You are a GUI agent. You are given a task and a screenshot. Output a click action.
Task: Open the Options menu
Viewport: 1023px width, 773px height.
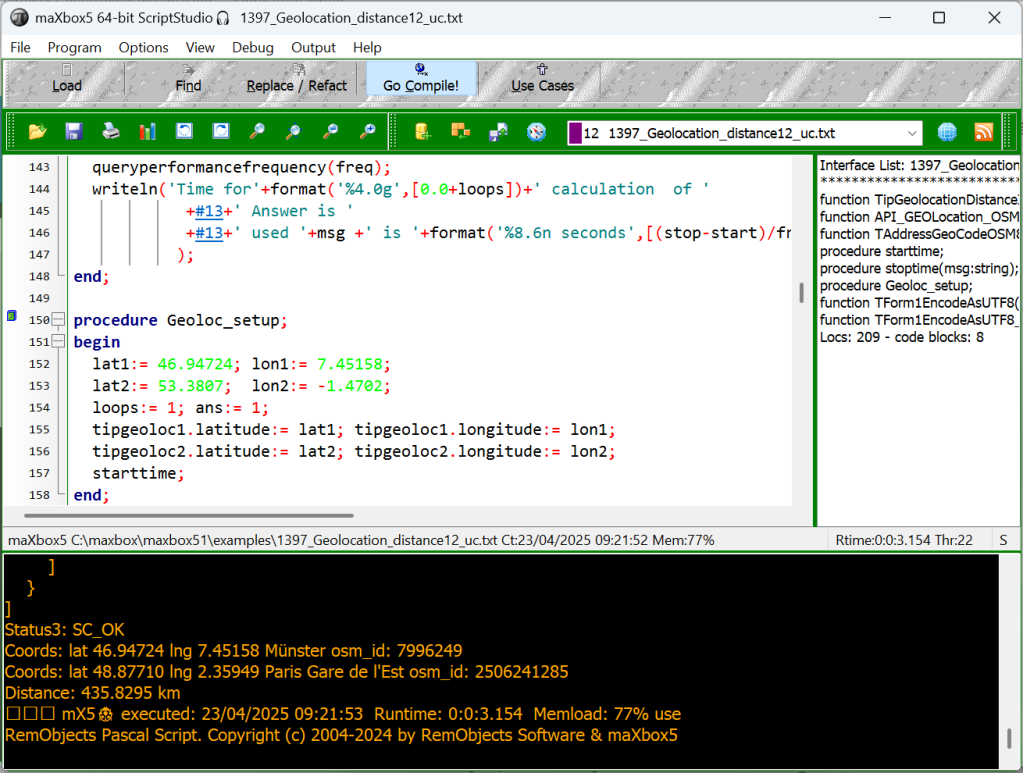[x=144, y=48]
